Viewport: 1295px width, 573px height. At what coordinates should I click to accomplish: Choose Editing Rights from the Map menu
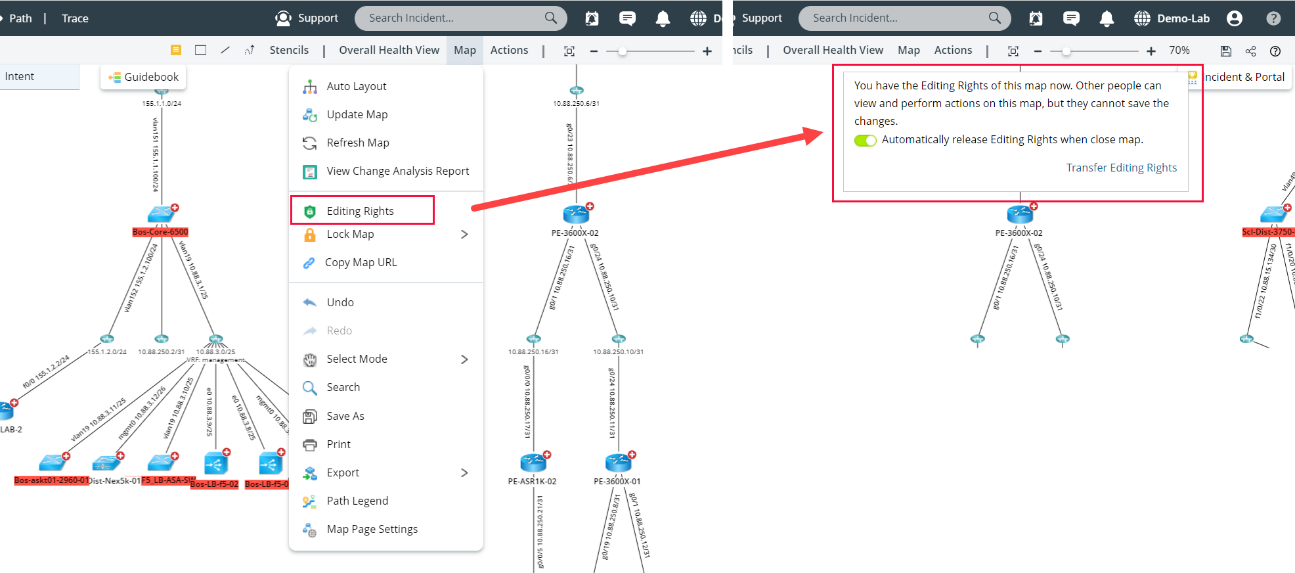pos(361,211)
